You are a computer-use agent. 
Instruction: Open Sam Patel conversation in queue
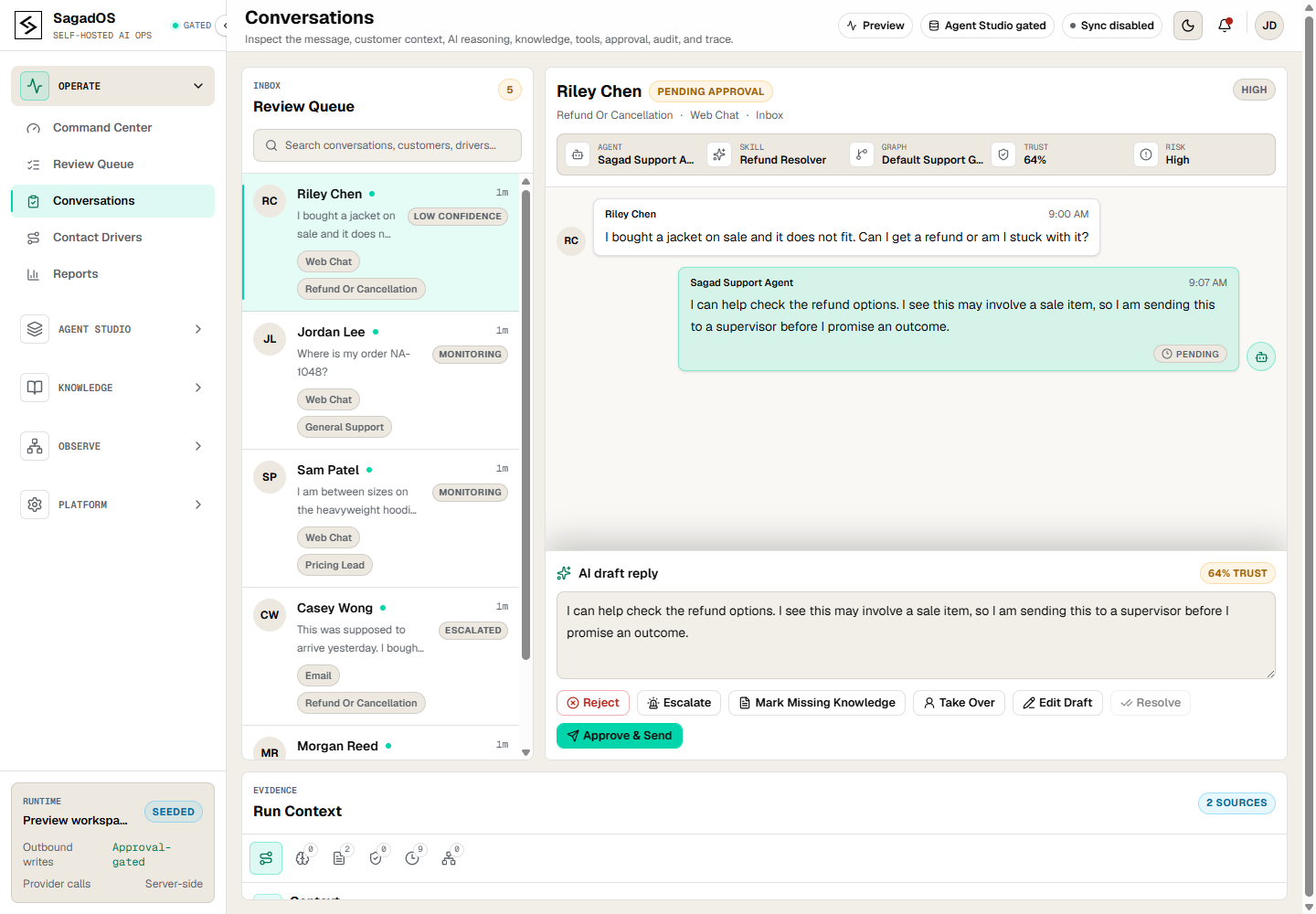point(380,518)
